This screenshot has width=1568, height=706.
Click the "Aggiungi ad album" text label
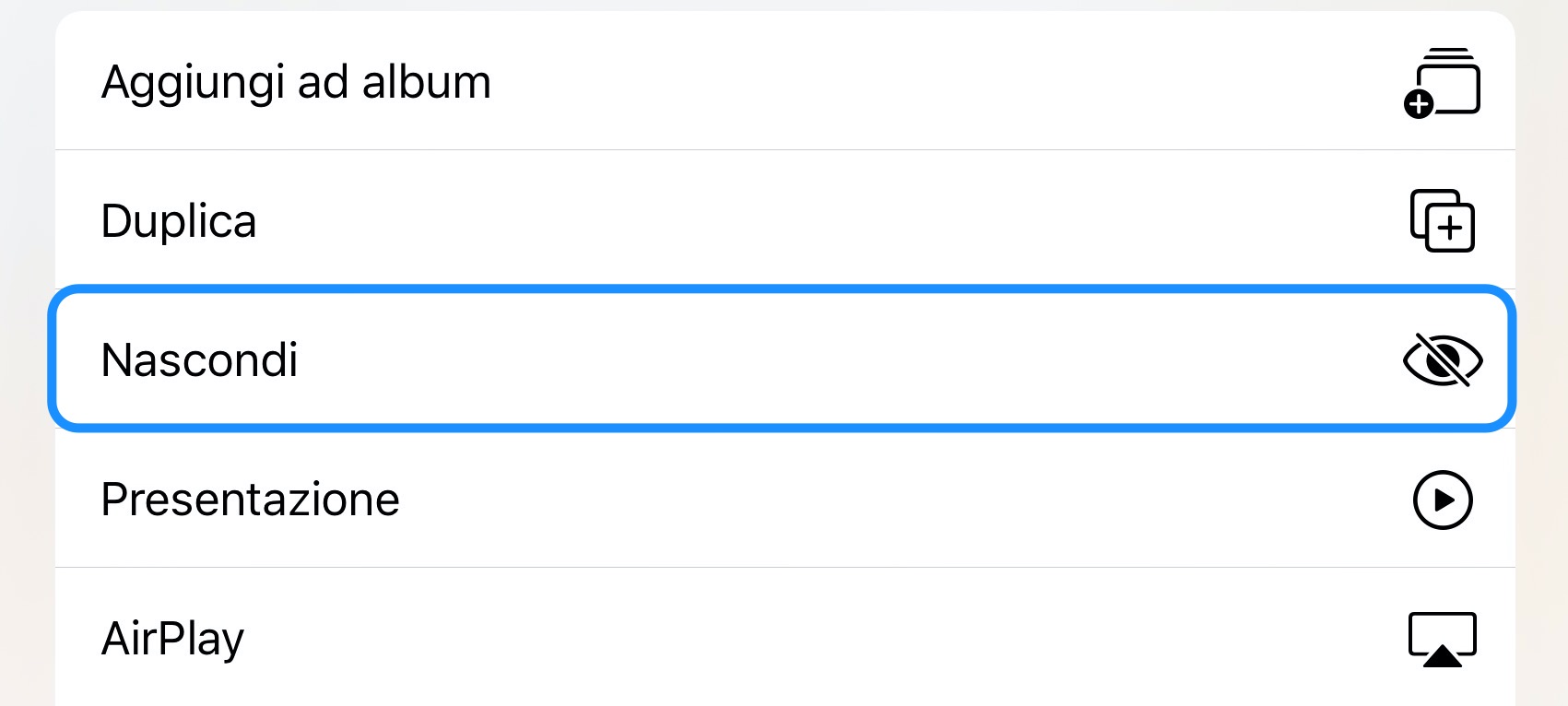tap(296, 83)
